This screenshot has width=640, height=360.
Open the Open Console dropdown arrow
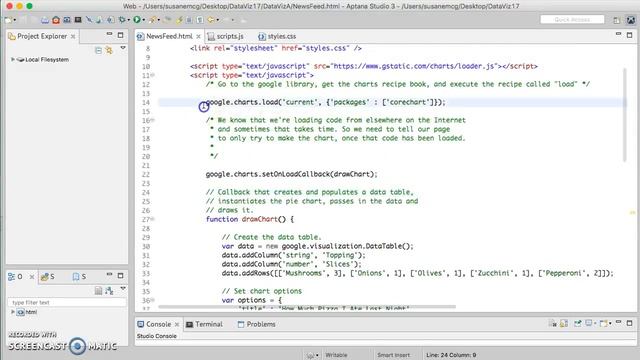pos(610,324)
